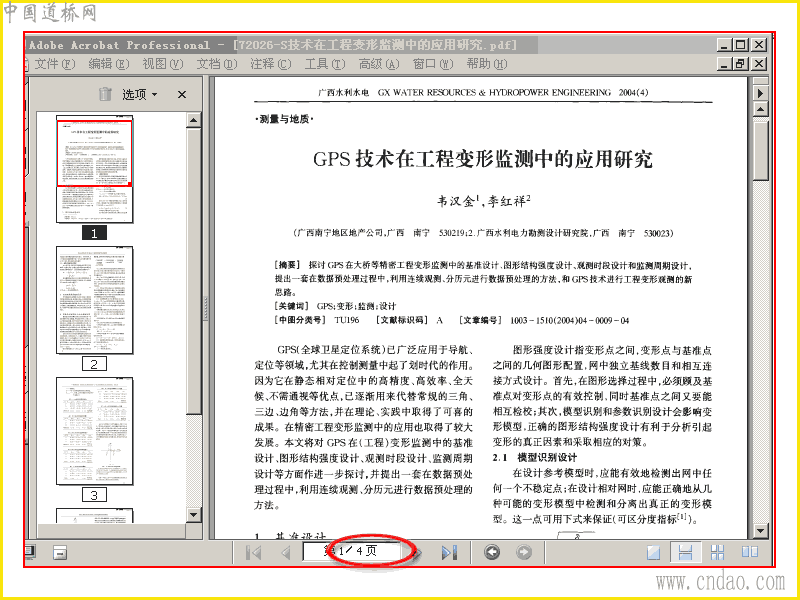Close the page thumbnails panel
The width and height of the screenshot is (800, 600).
[182, 94]
